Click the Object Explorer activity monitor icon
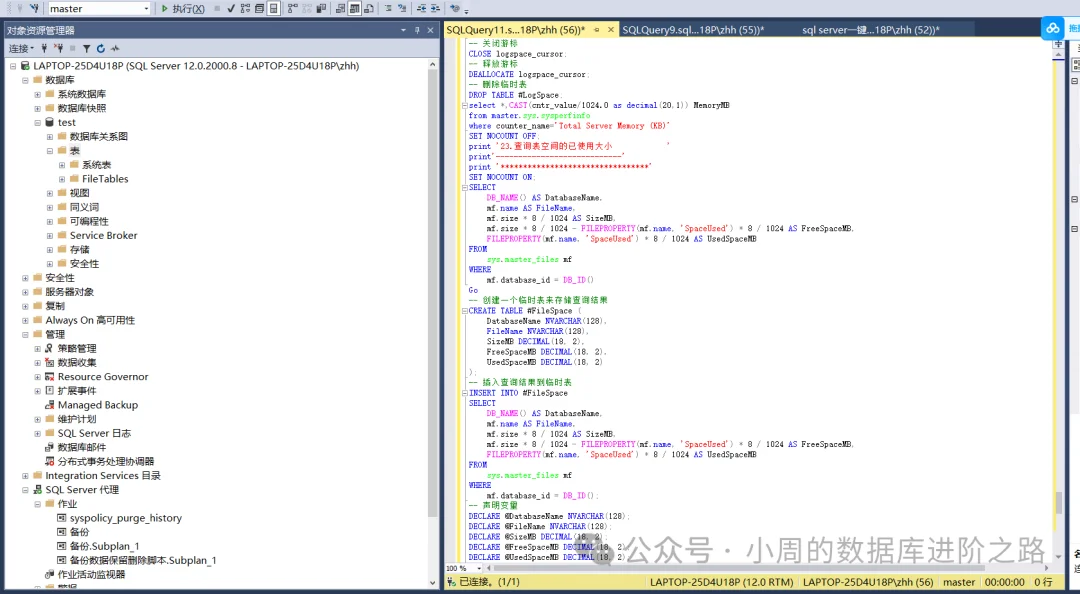The width and height of the screenshot is (1080, 594). click(115, 48)
